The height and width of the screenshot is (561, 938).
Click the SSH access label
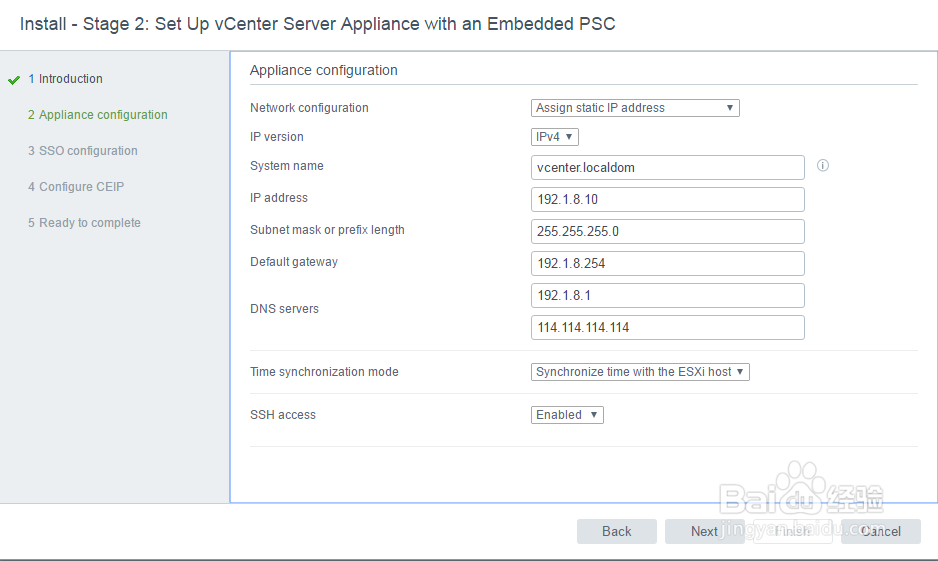(282, 415)
